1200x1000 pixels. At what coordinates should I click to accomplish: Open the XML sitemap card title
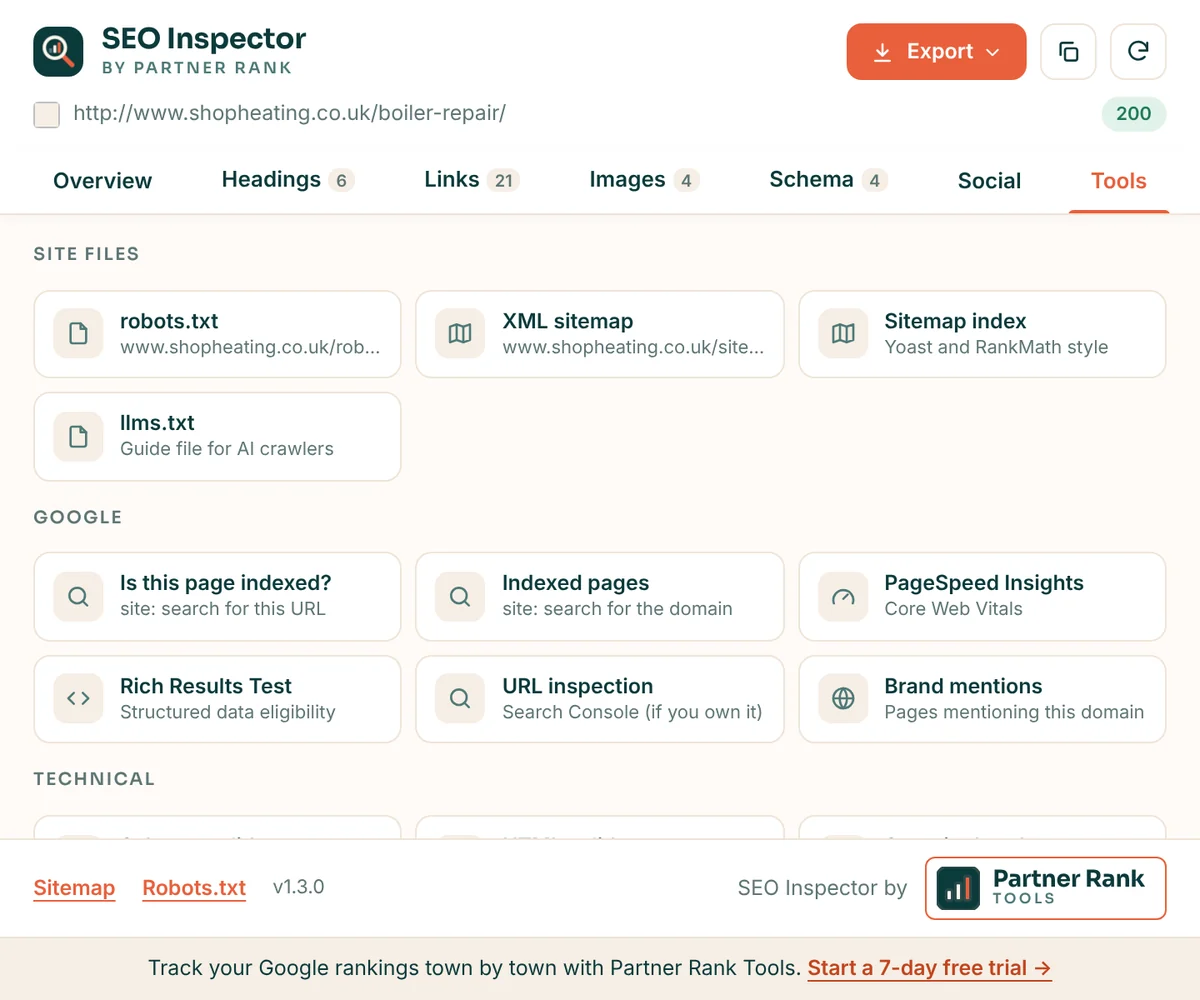pos(567,322)
